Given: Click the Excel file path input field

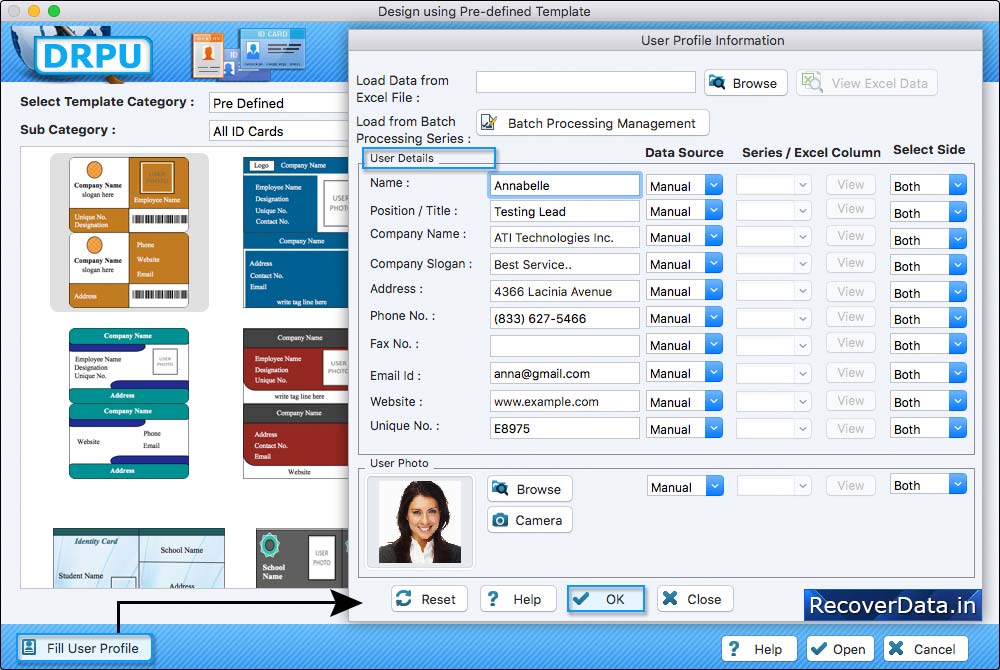Looking at the screenshot, I should coord(585,82).
